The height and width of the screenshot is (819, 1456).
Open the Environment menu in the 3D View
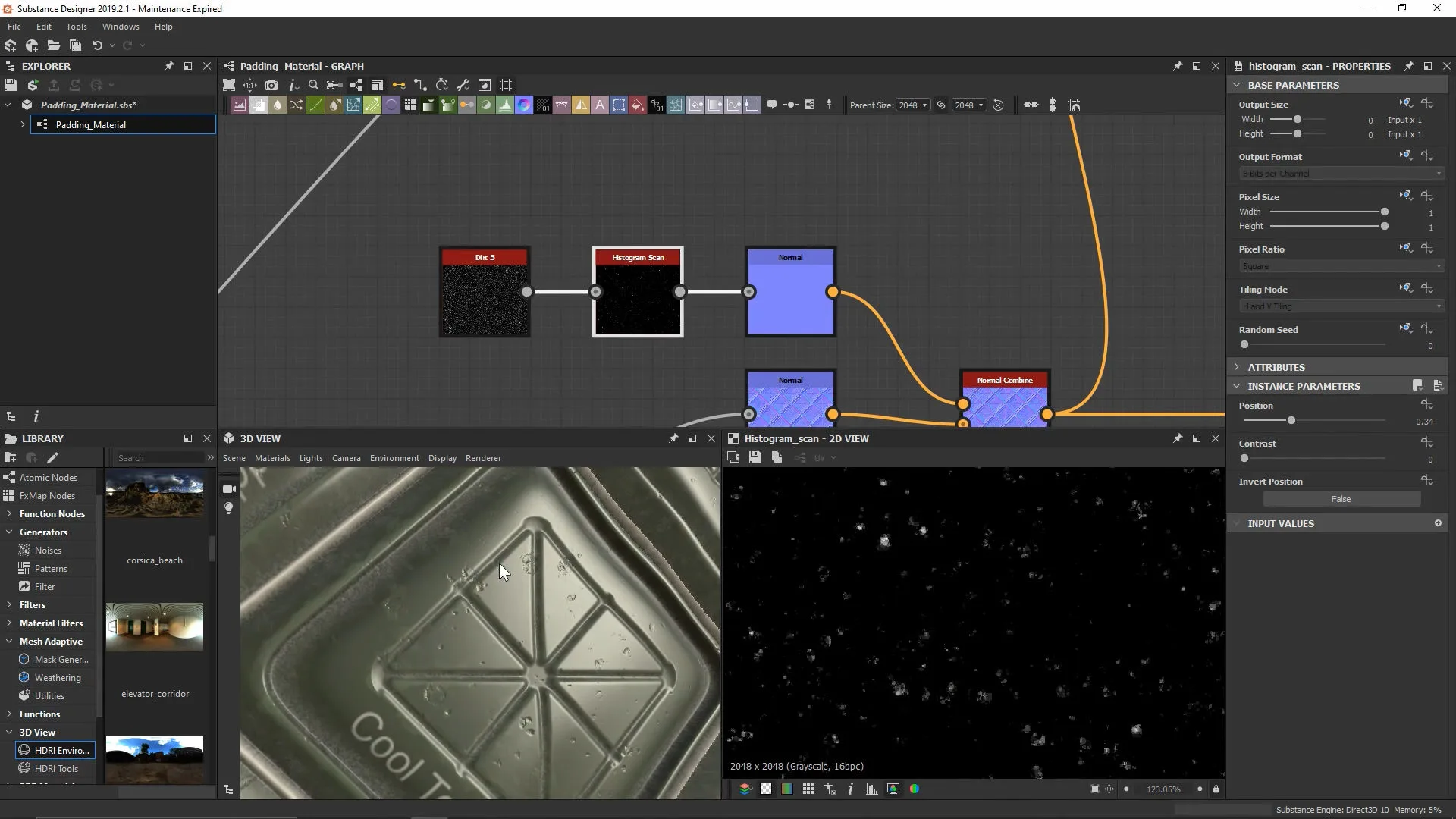(x=394, y=458)
